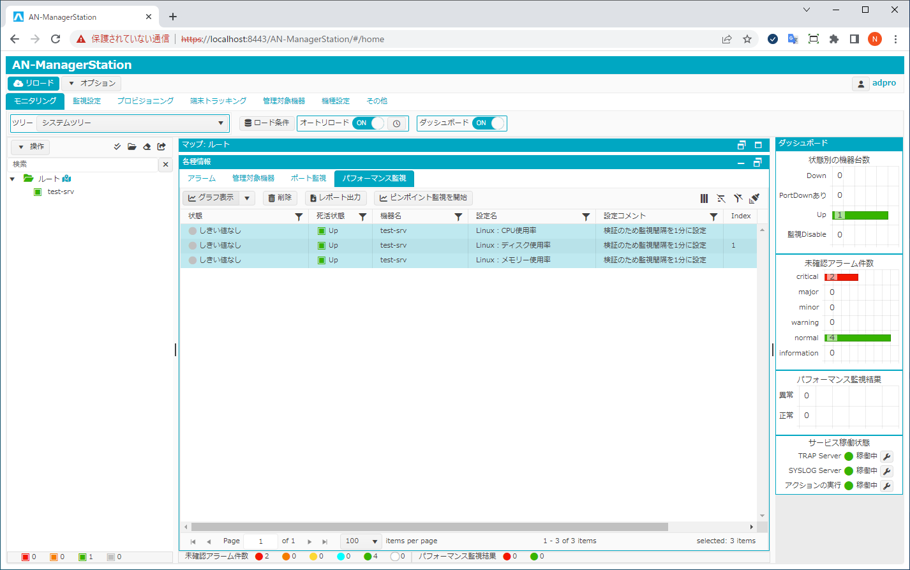Expand the グラフ表示 dropdown arrow

(247, 199)
